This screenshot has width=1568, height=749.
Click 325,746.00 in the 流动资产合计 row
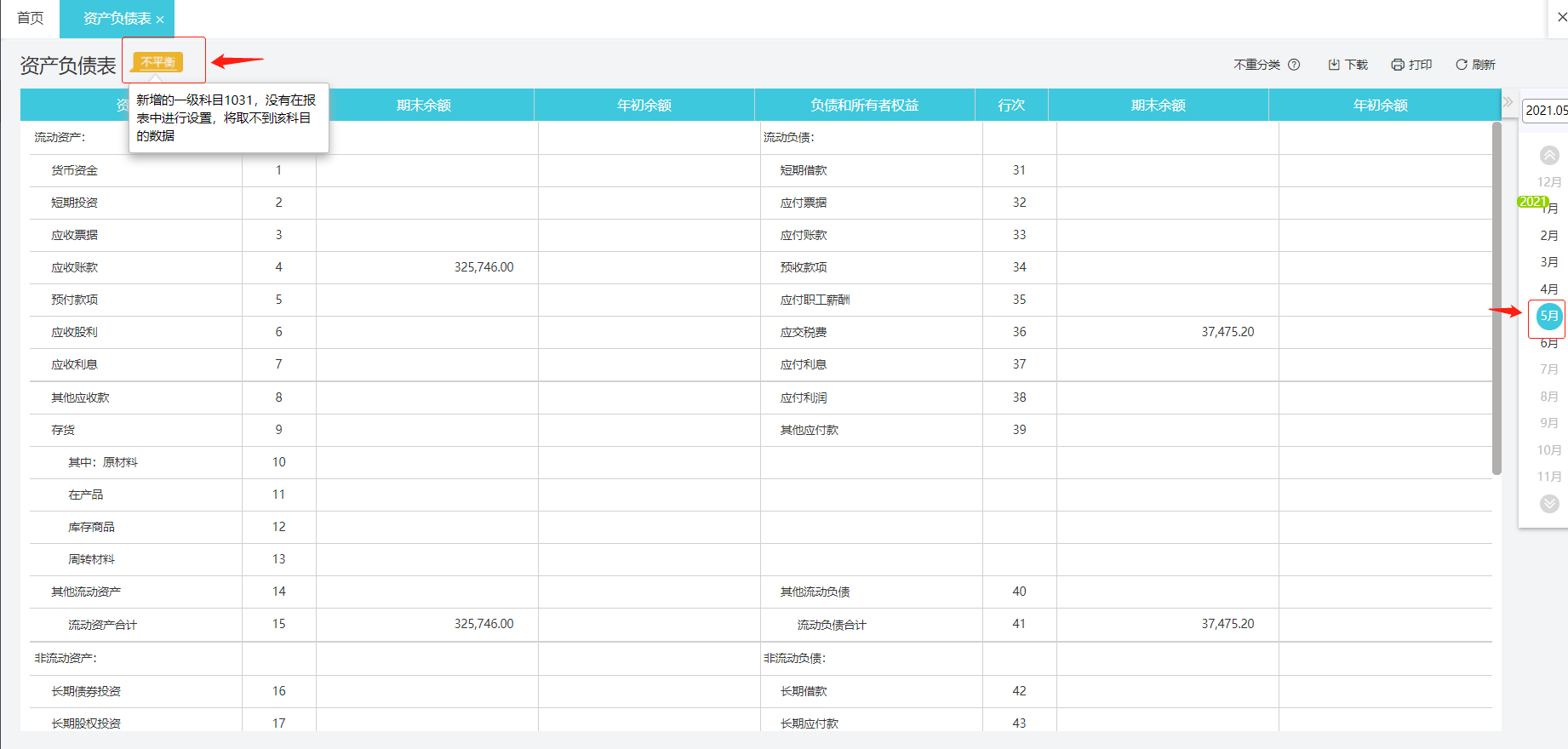(x=484, y=624)
